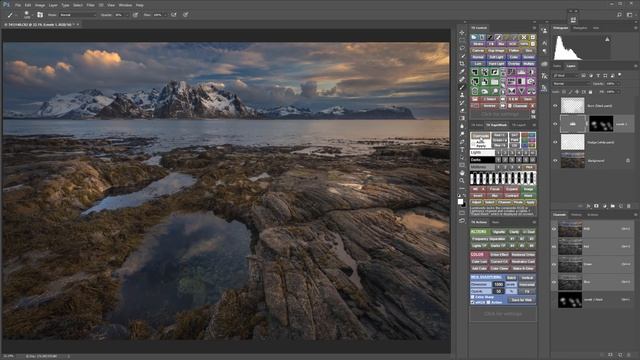Hide the Burn (black paint) layer
This screenshot has width=640, height=360.
(x=555, y=106)
